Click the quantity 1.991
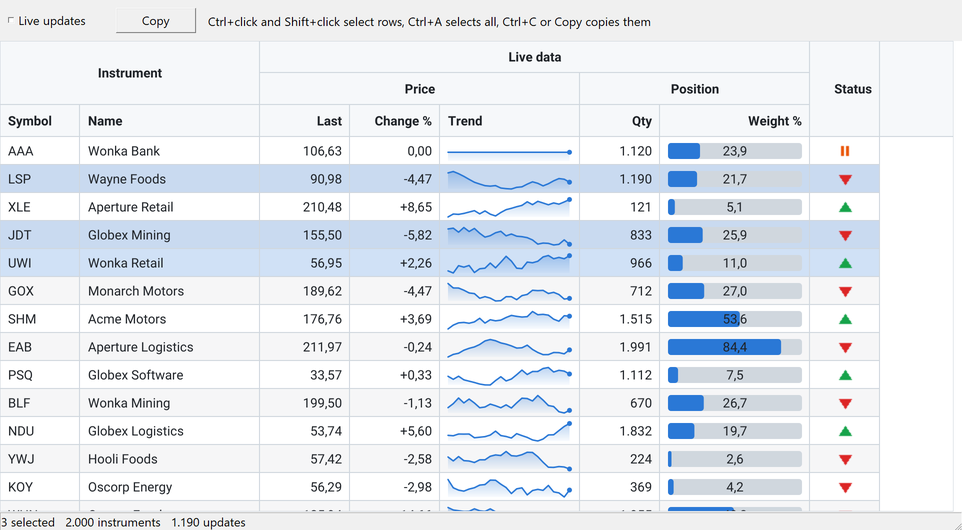The image size is (962, 530). (x=636, y=347)
